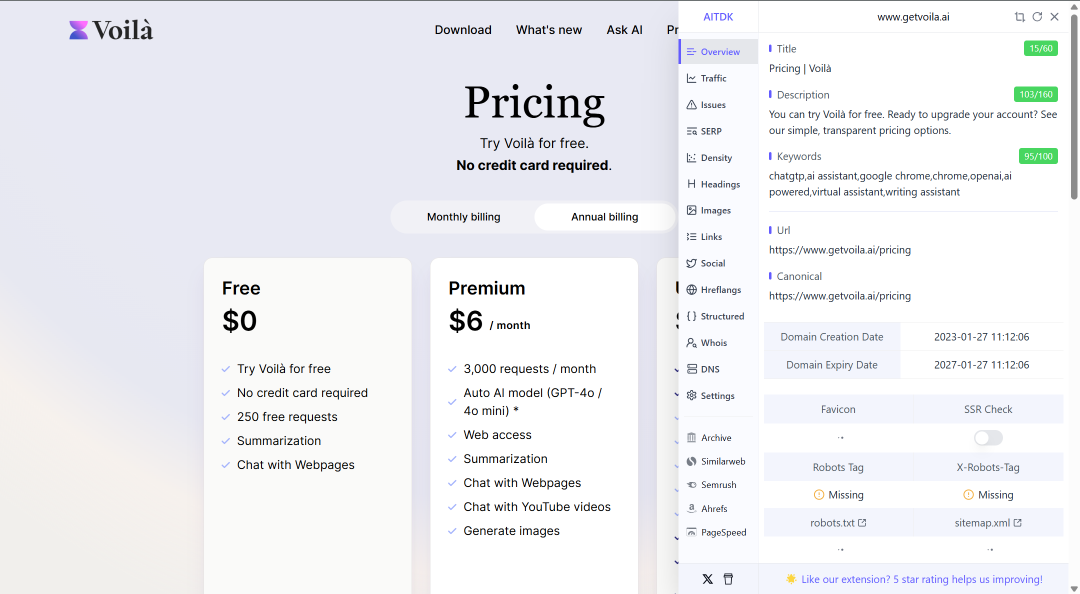Click the 'Pricing | Voilà' title text
This screenshot has width=1080, height=594.
(x=800, y=68)
